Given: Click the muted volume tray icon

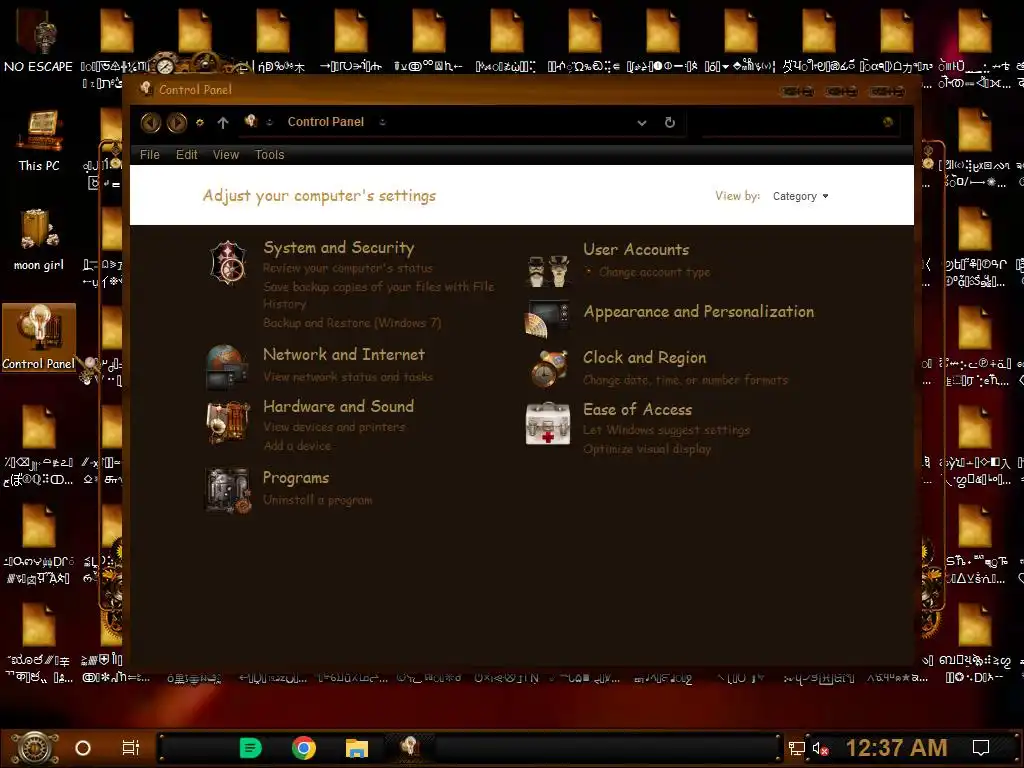Looking at the screenshot, I should pos(820,748).
